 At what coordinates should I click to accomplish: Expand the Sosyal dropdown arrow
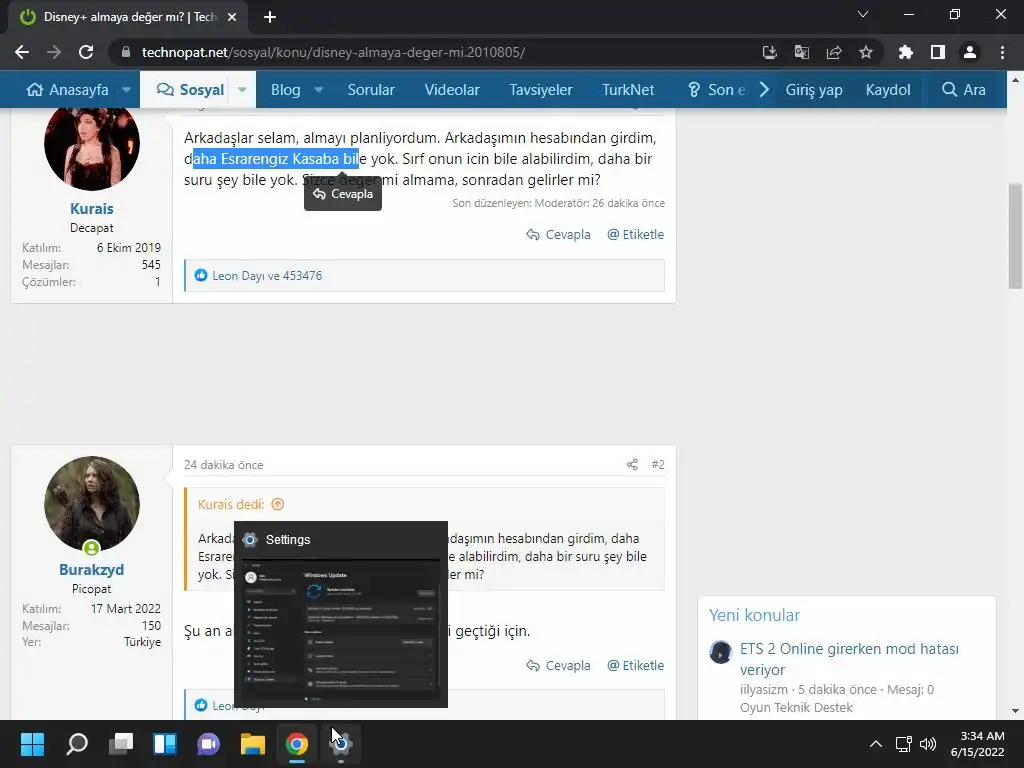pos(242,89)
